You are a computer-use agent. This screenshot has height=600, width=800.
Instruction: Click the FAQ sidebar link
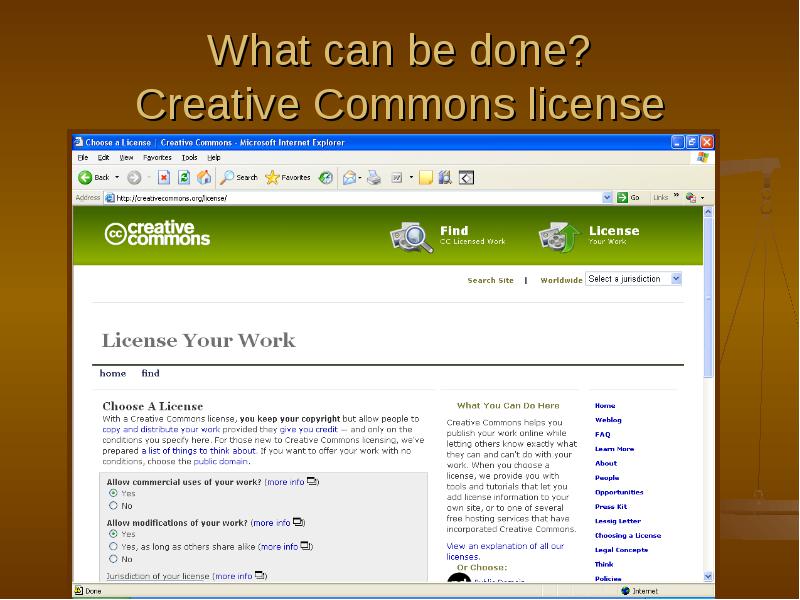[603, 434]
